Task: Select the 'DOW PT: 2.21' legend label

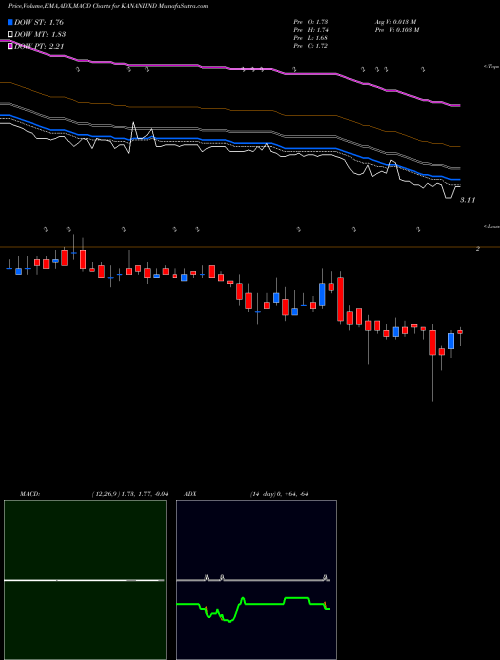Action: click(x=39, y=46)
